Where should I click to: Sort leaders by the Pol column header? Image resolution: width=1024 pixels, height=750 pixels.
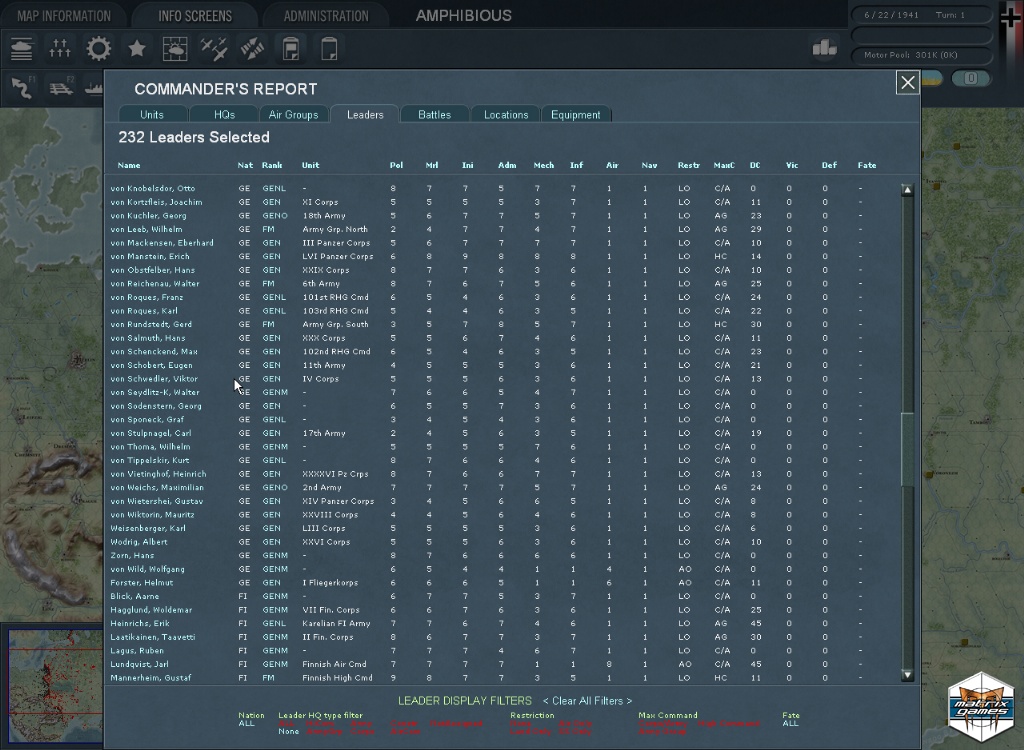(x=396, y=165)
